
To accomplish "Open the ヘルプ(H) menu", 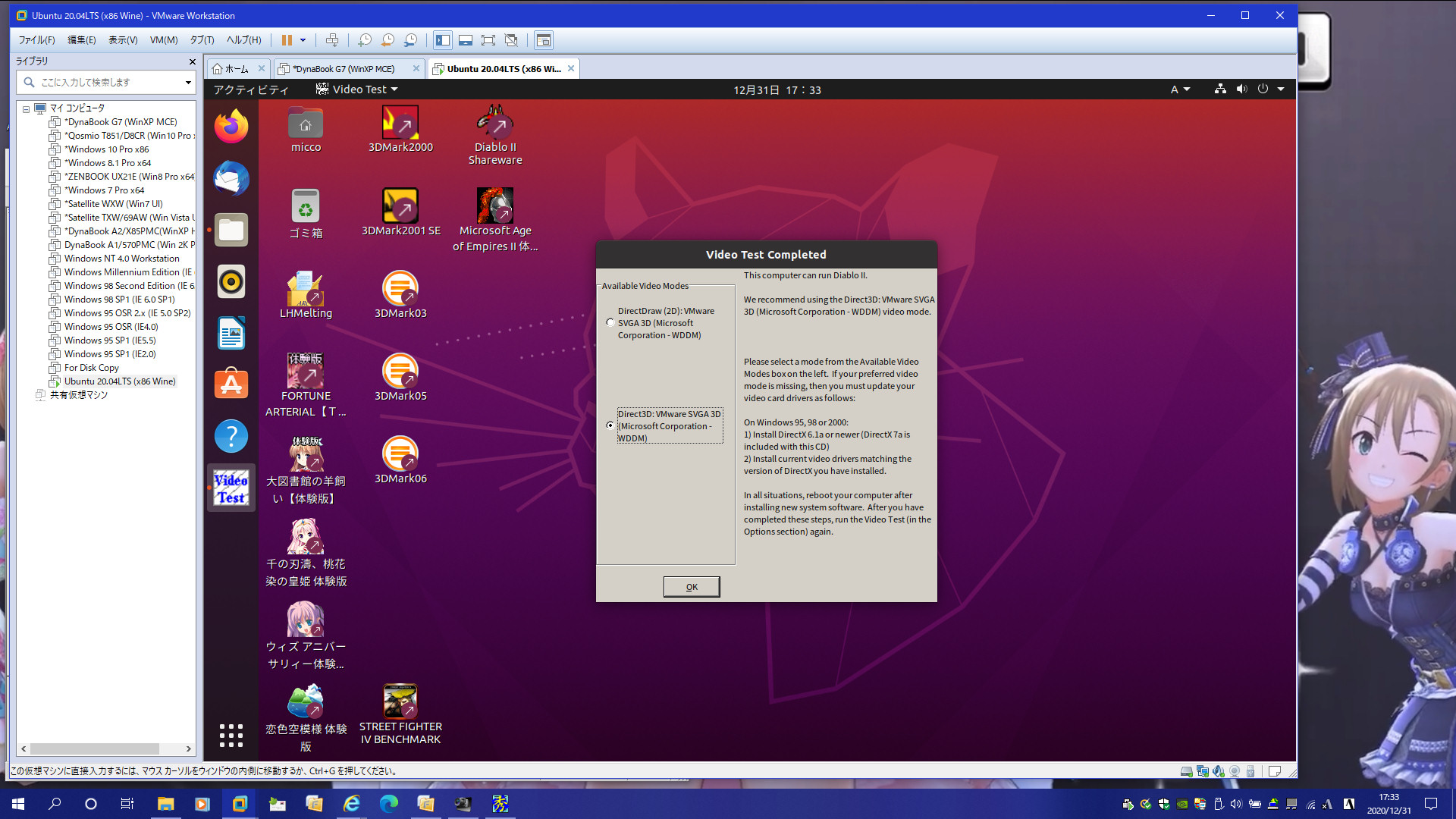I will [x=244, y=40].
